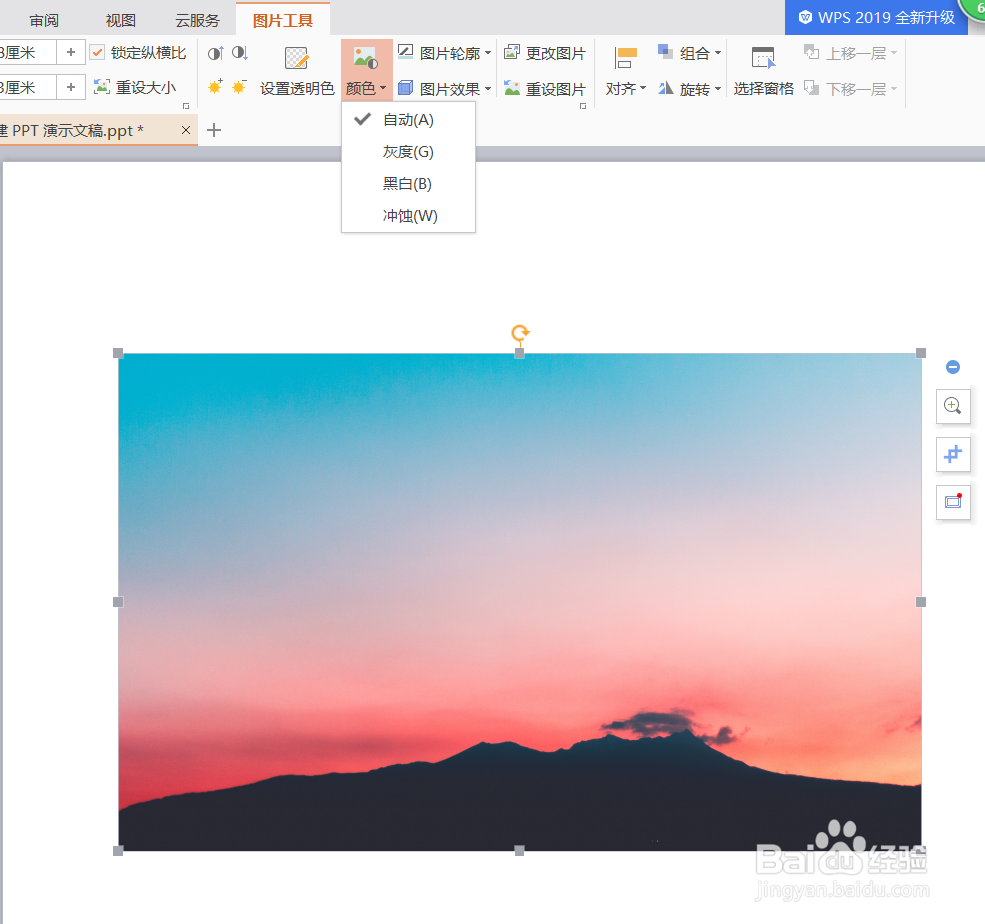Click the right-middle resize handle of image
The width and height of the screenshot is (985, 924).
point(921,602)
